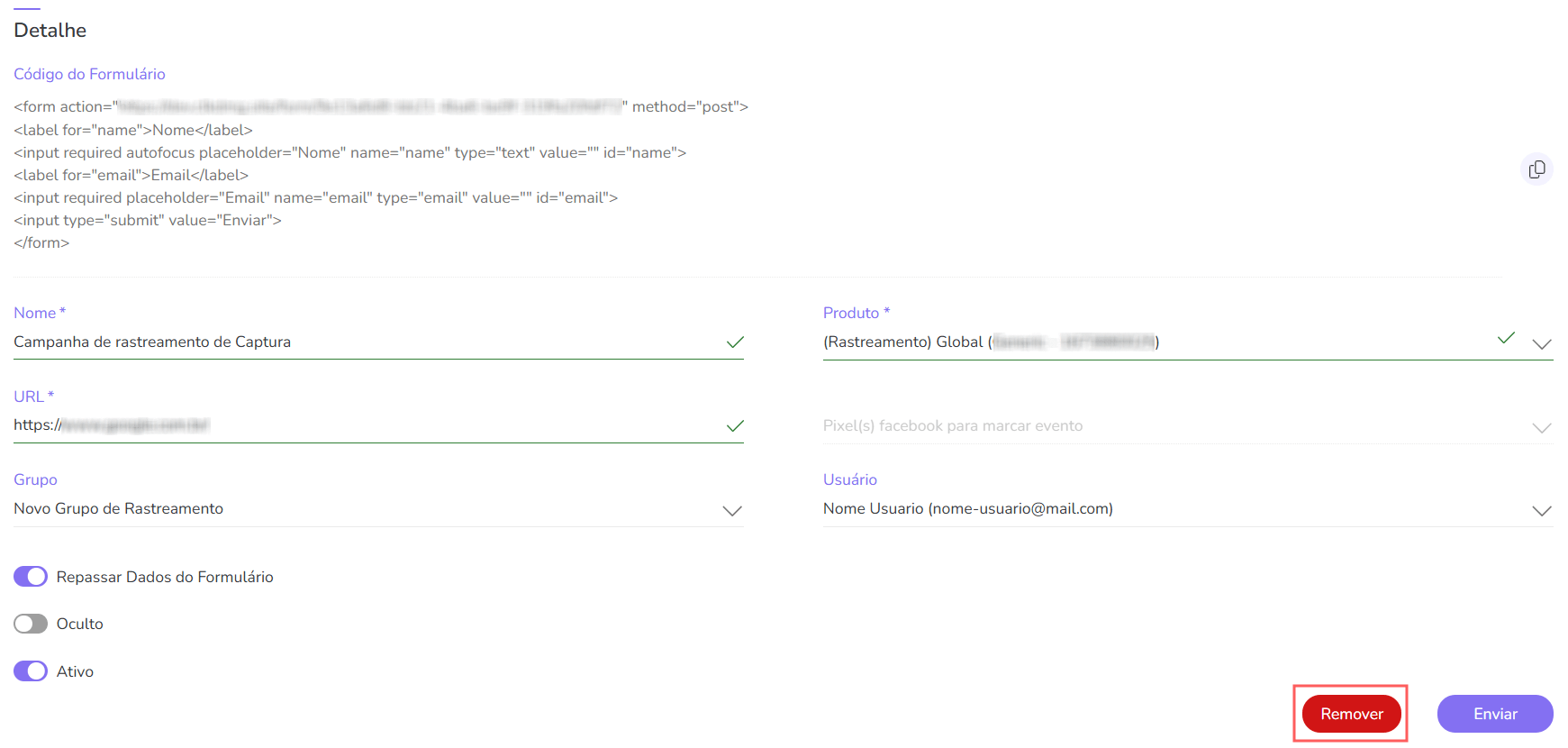Submit form with Enviar button
This screenshot has height=748, width=1568.
[1495, 714]
